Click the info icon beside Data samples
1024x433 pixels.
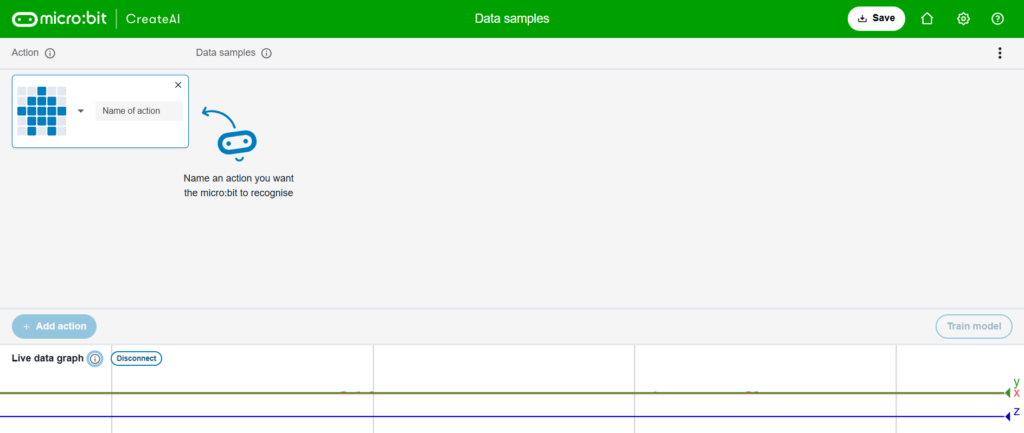267,53
